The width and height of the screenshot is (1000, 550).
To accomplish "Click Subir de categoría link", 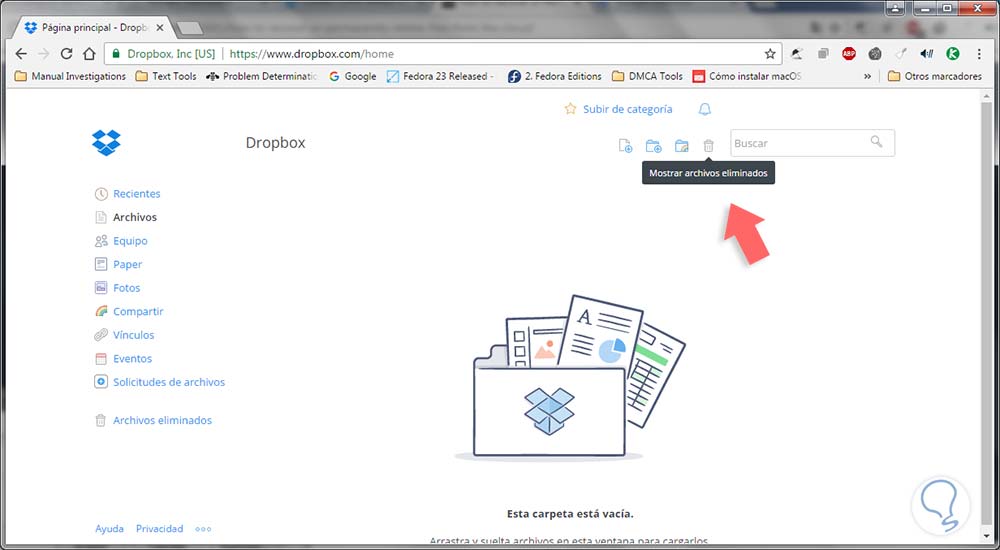I will coord(628,109).
